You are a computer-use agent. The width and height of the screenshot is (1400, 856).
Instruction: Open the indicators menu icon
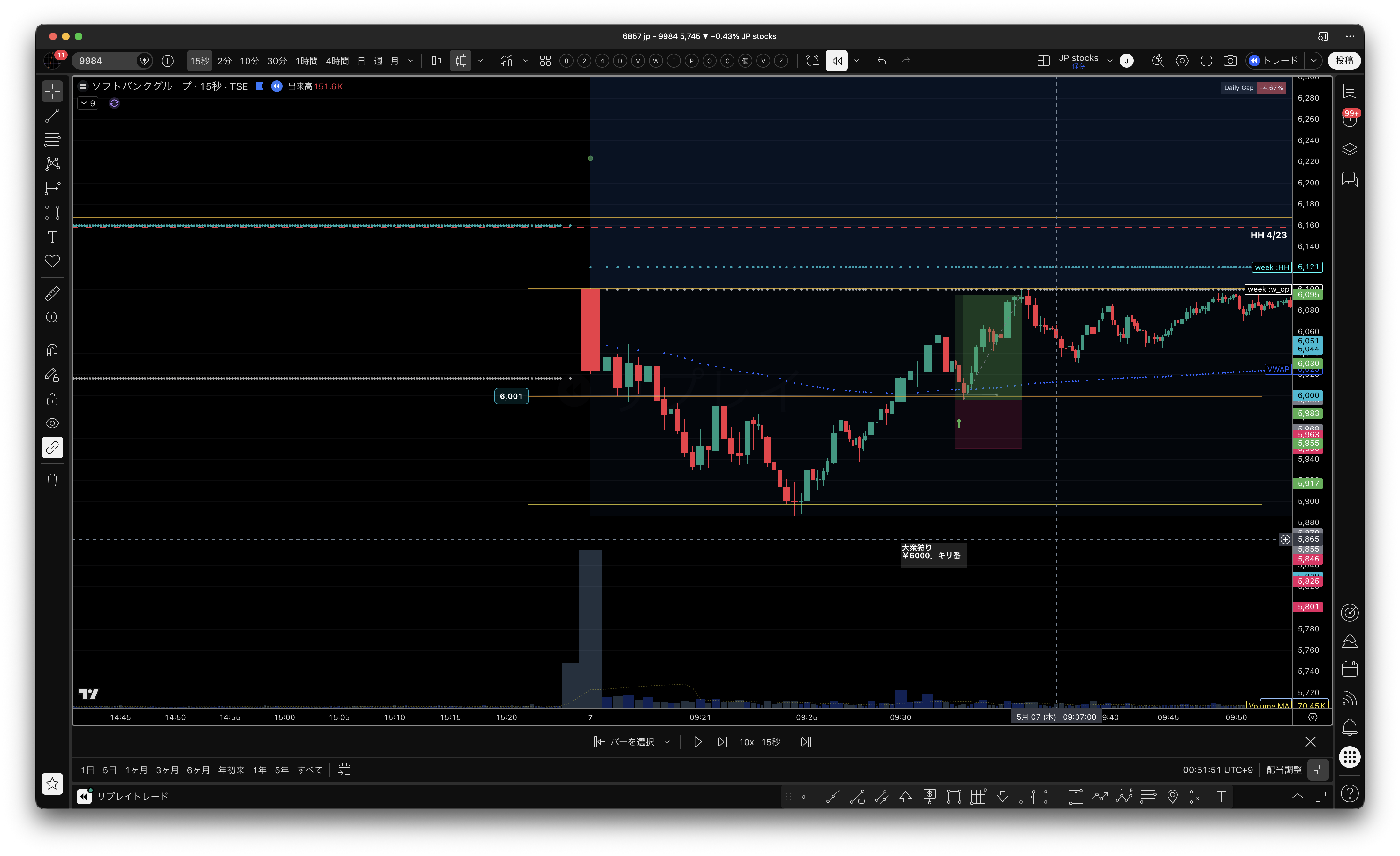(x=506, y=61)
